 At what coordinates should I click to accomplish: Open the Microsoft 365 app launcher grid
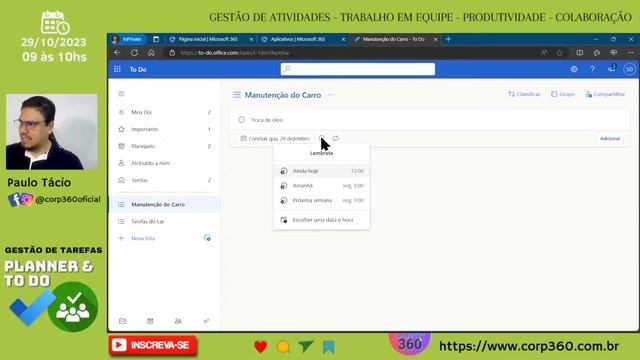(118, 69)
